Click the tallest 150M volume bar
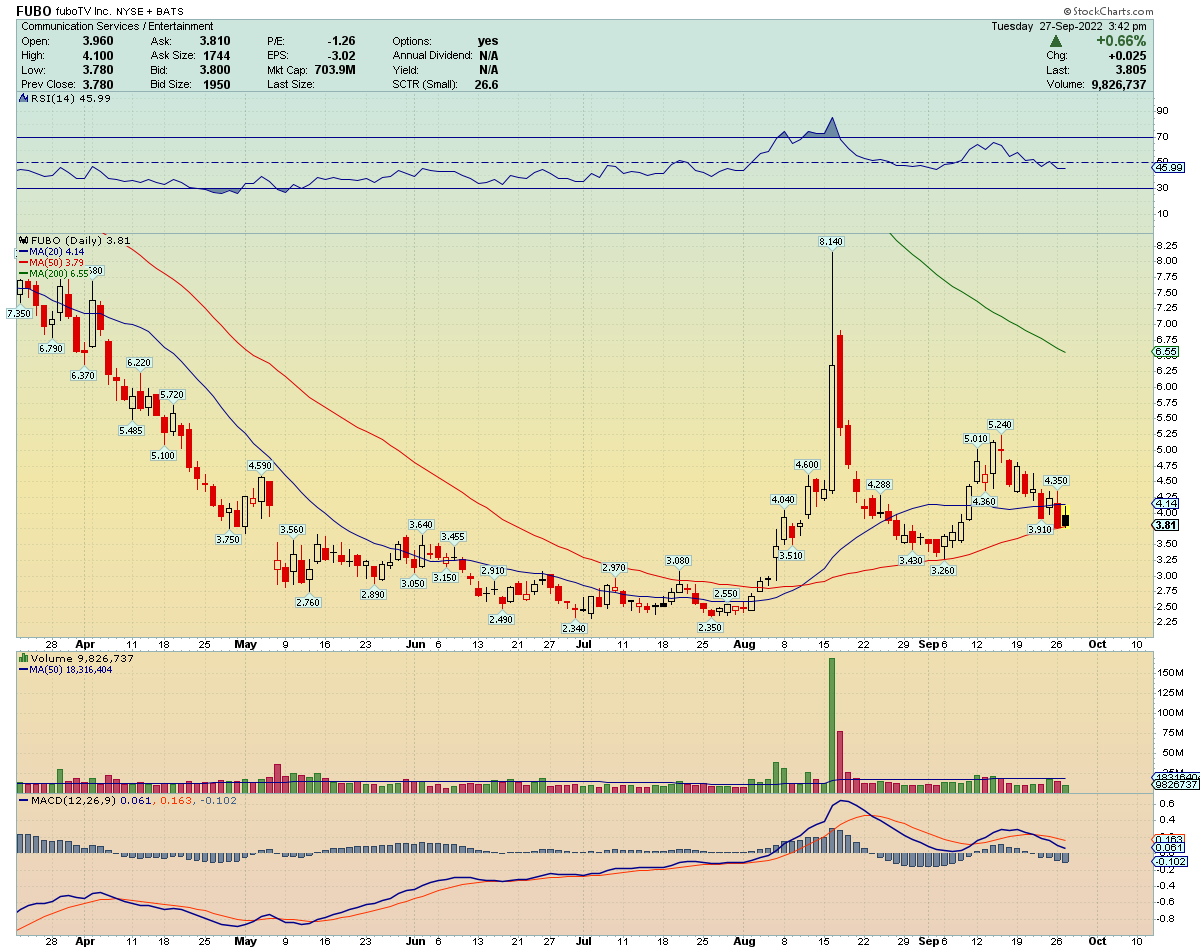1200x950 pixels. 832,725
